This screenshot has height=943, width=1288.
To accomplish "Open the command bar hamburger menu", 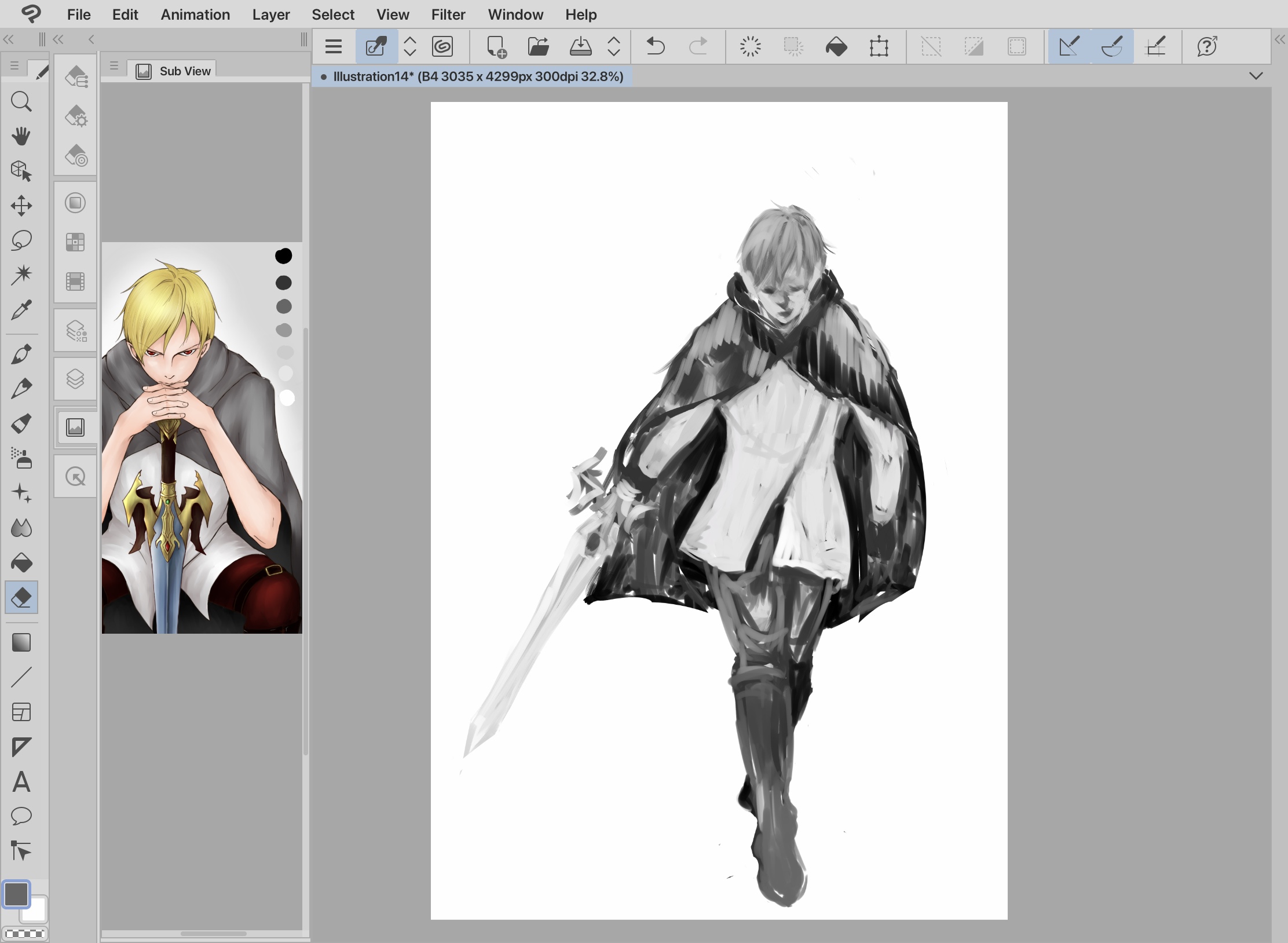I will (x=334, y=46).
